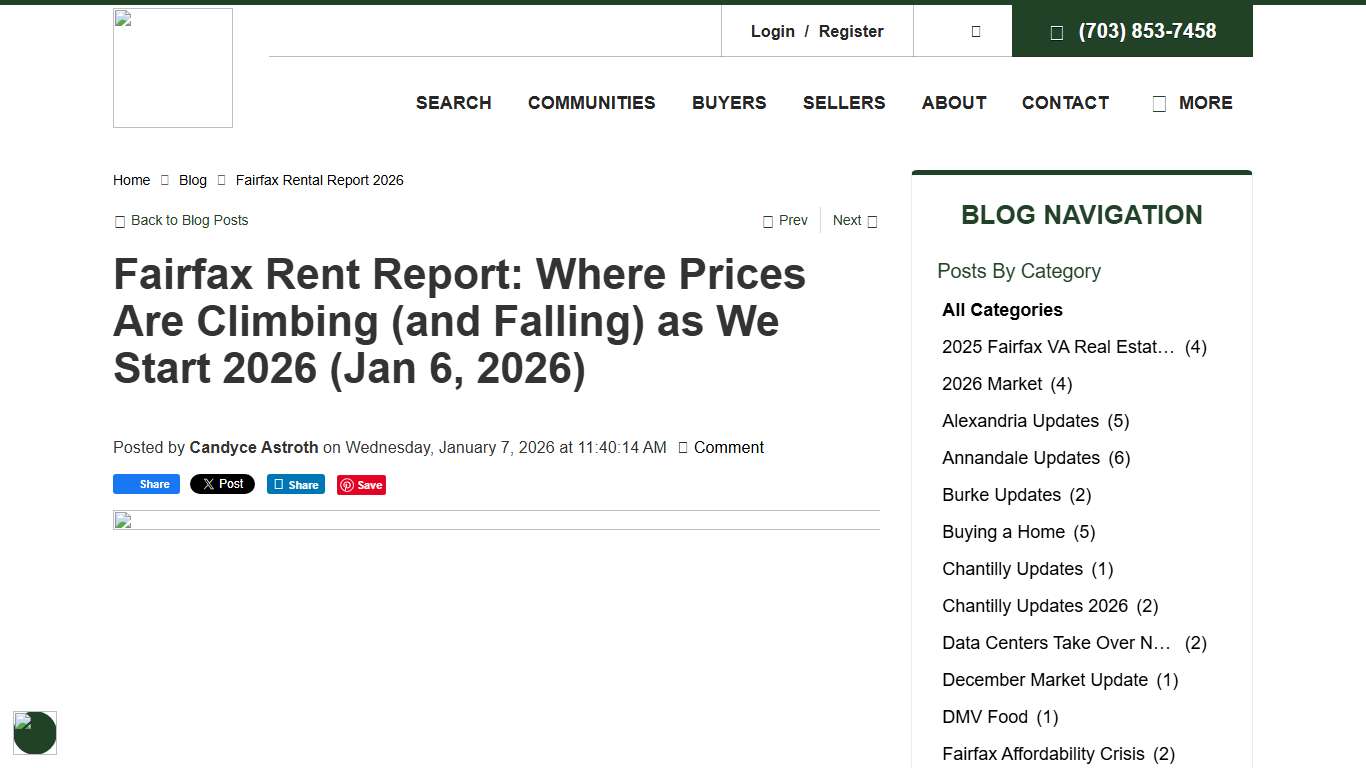Viewport: 1366px width, 768px height.
Task: Share the article via X Post
Action: (x=222, y=484)
